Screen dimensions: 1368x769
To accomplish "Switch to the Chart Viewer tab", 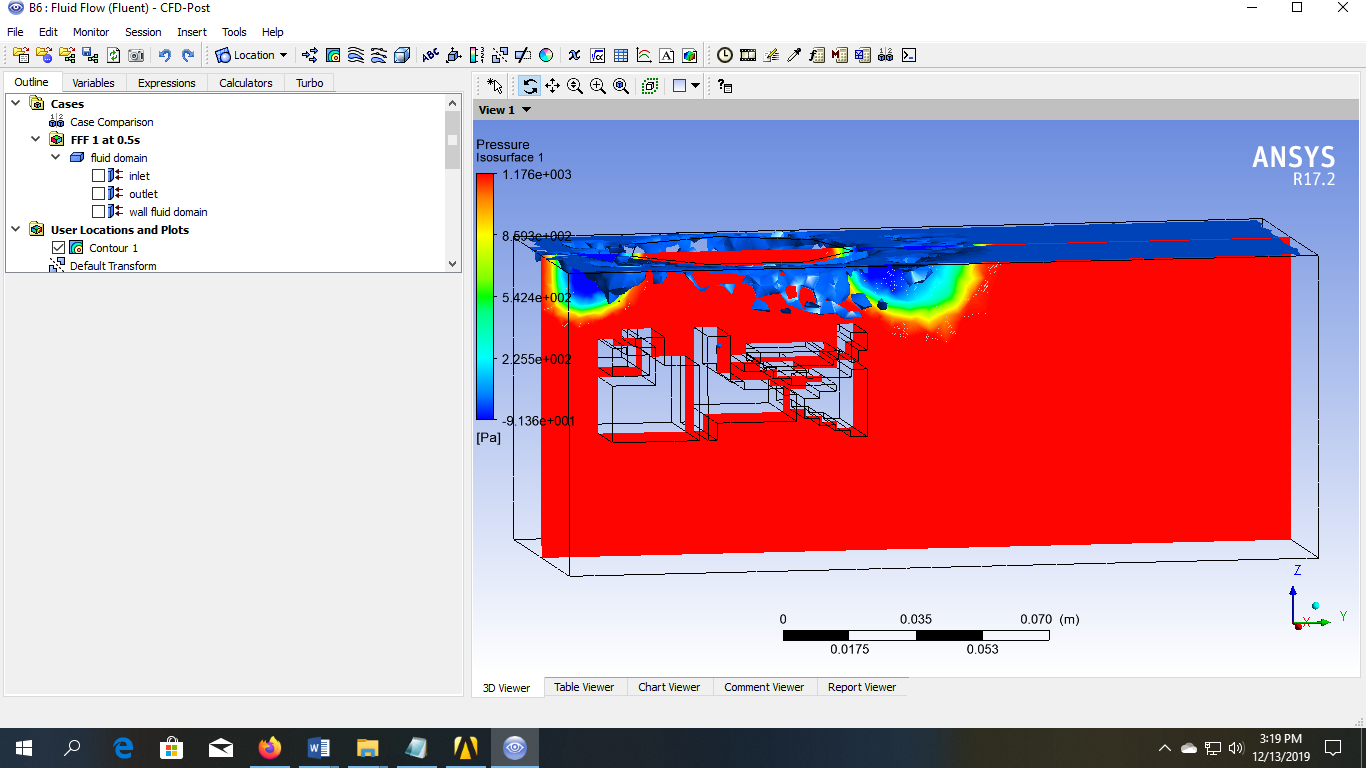I will [669, 687].
